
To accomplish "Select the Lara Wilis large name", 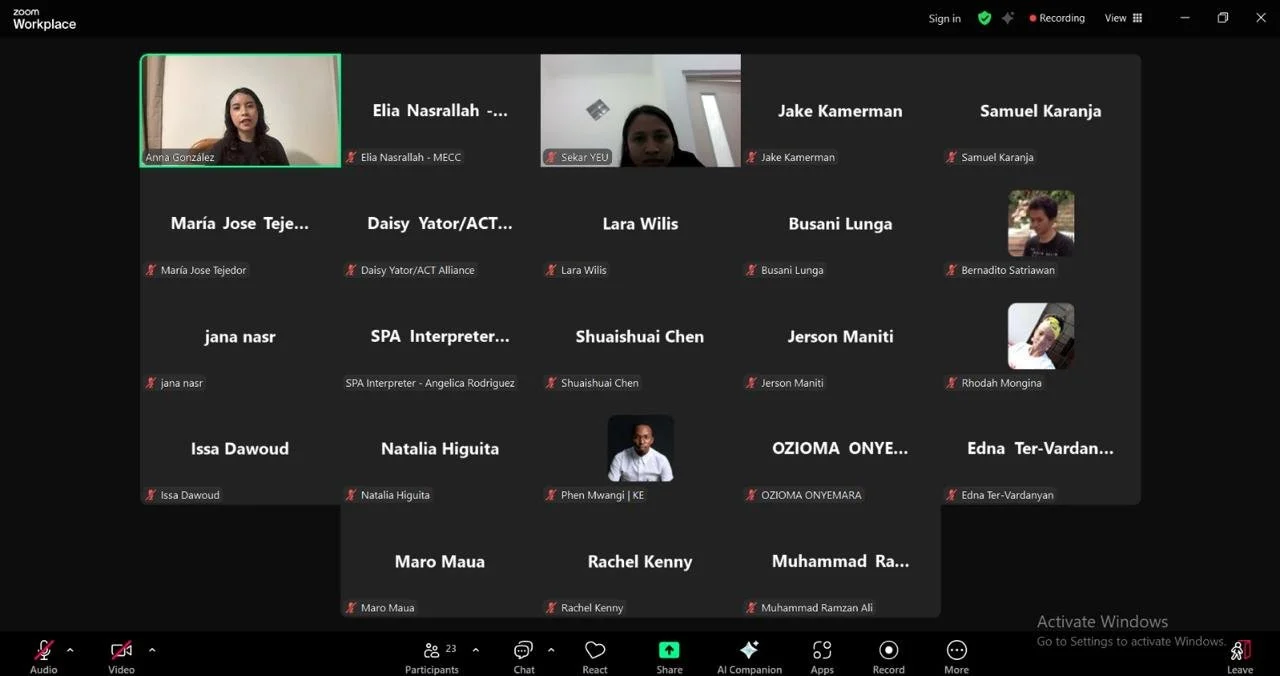I will pyautogui.click(x=640, y=224).
